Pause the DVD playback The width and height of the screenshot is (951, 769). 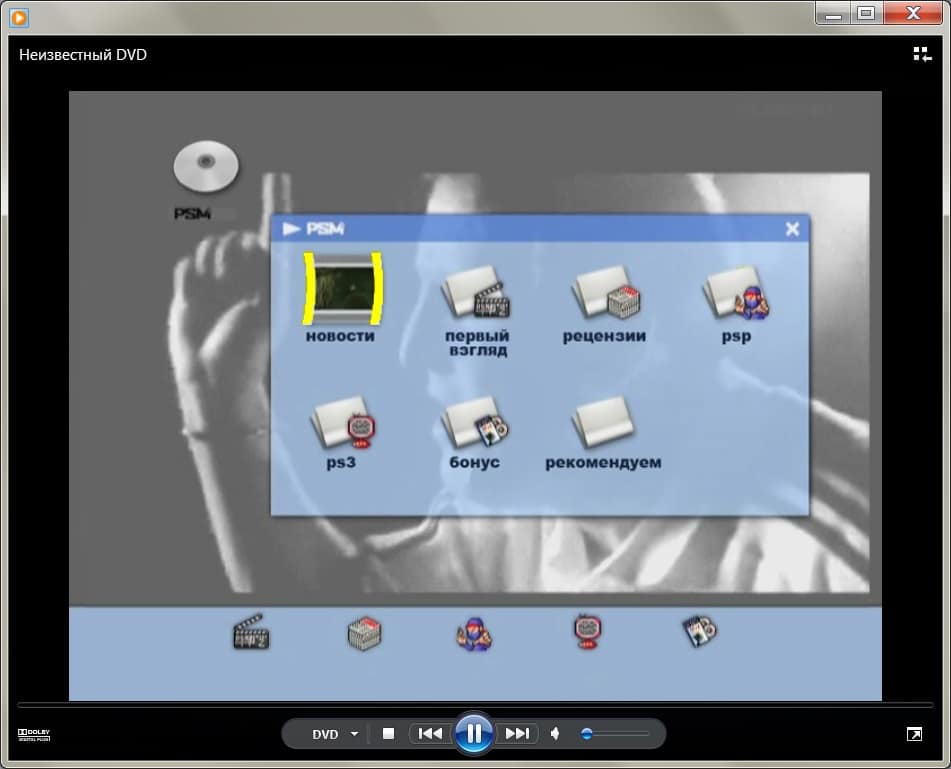(474, 733)
